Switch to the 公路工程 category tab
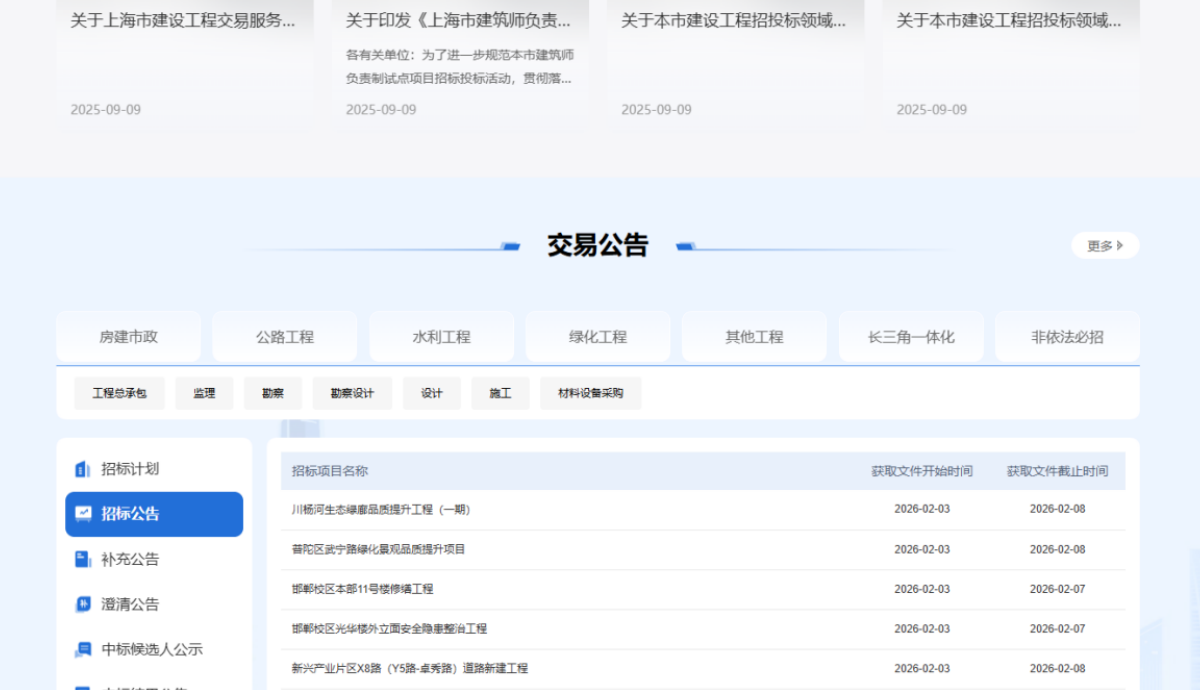Viewport: 1200px width, 690px height. point(285,337)
